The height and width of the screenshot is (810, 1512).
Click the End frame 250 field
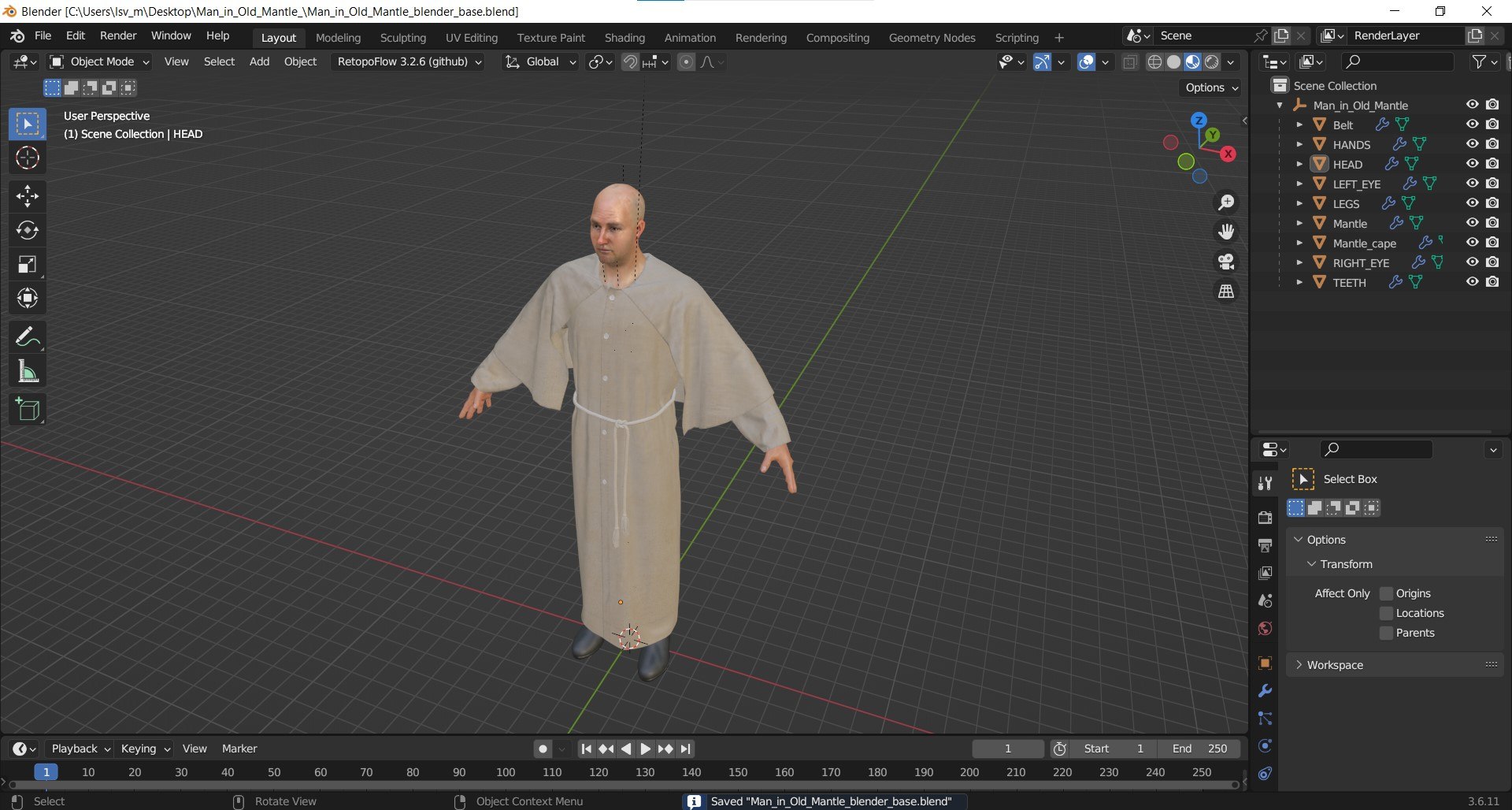click(1199, 749)
